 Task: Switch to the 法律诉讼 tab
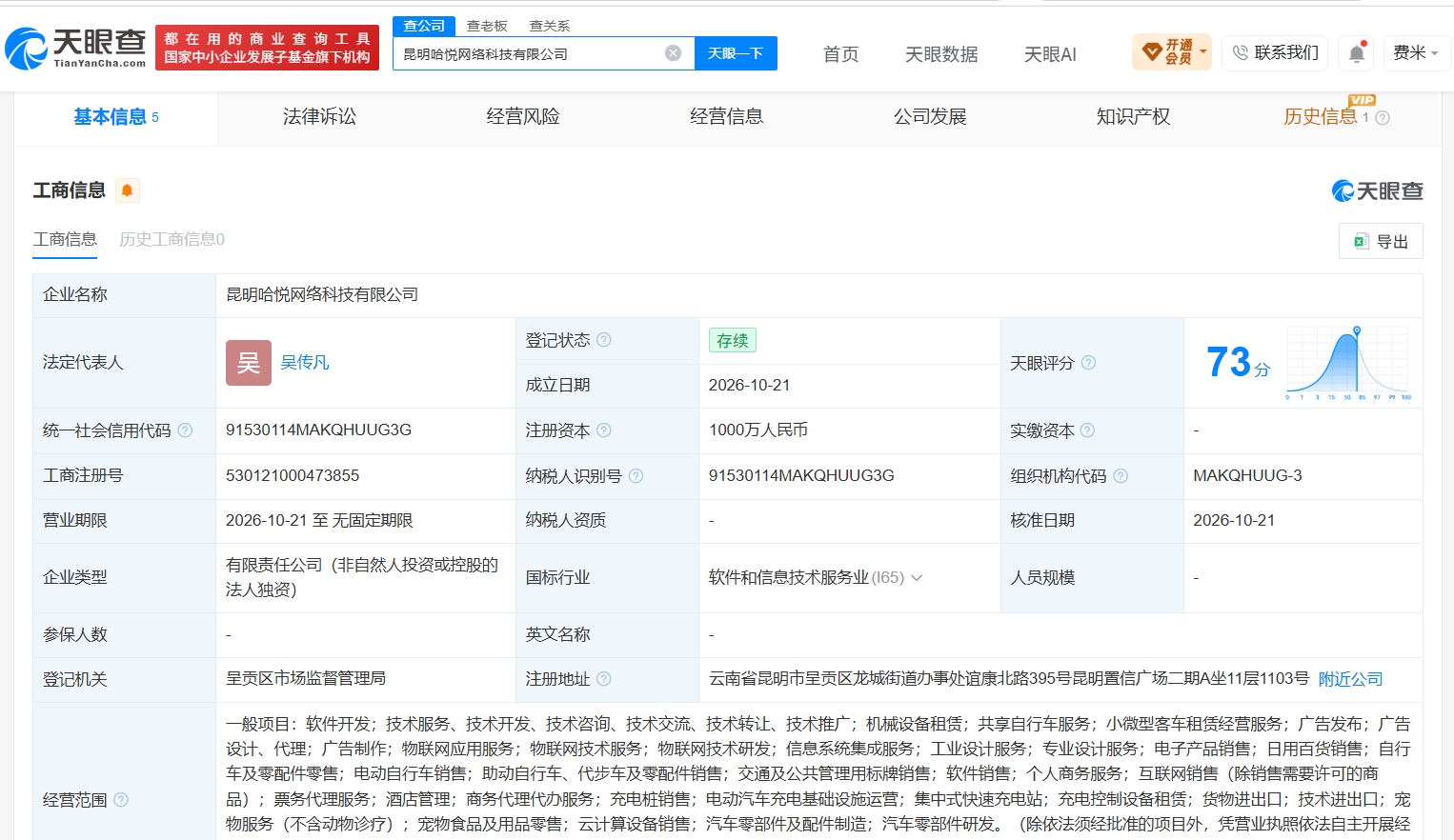point(319,117)
